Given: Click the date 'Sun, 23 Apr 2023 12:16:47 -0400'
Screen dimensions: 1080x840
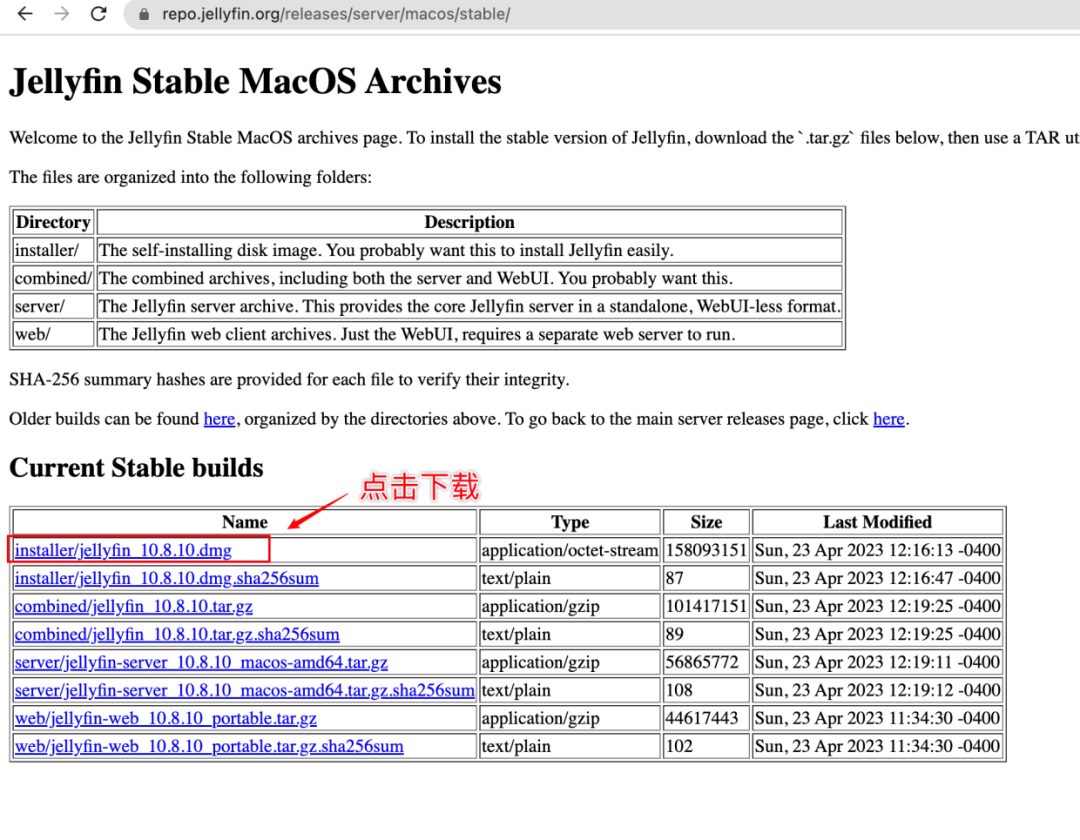Looking at the screenshot, I should click(877, 578).
